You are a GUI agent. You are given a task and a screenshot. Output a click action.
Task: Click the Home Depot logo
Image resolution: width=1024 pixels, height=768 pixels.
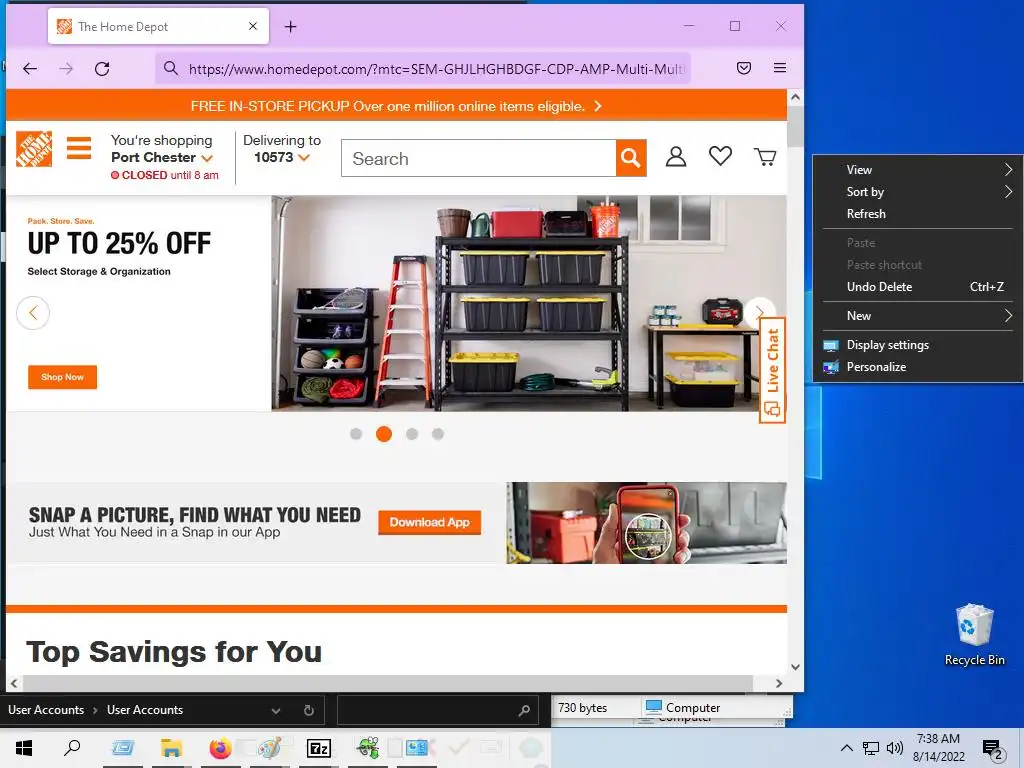34,149
